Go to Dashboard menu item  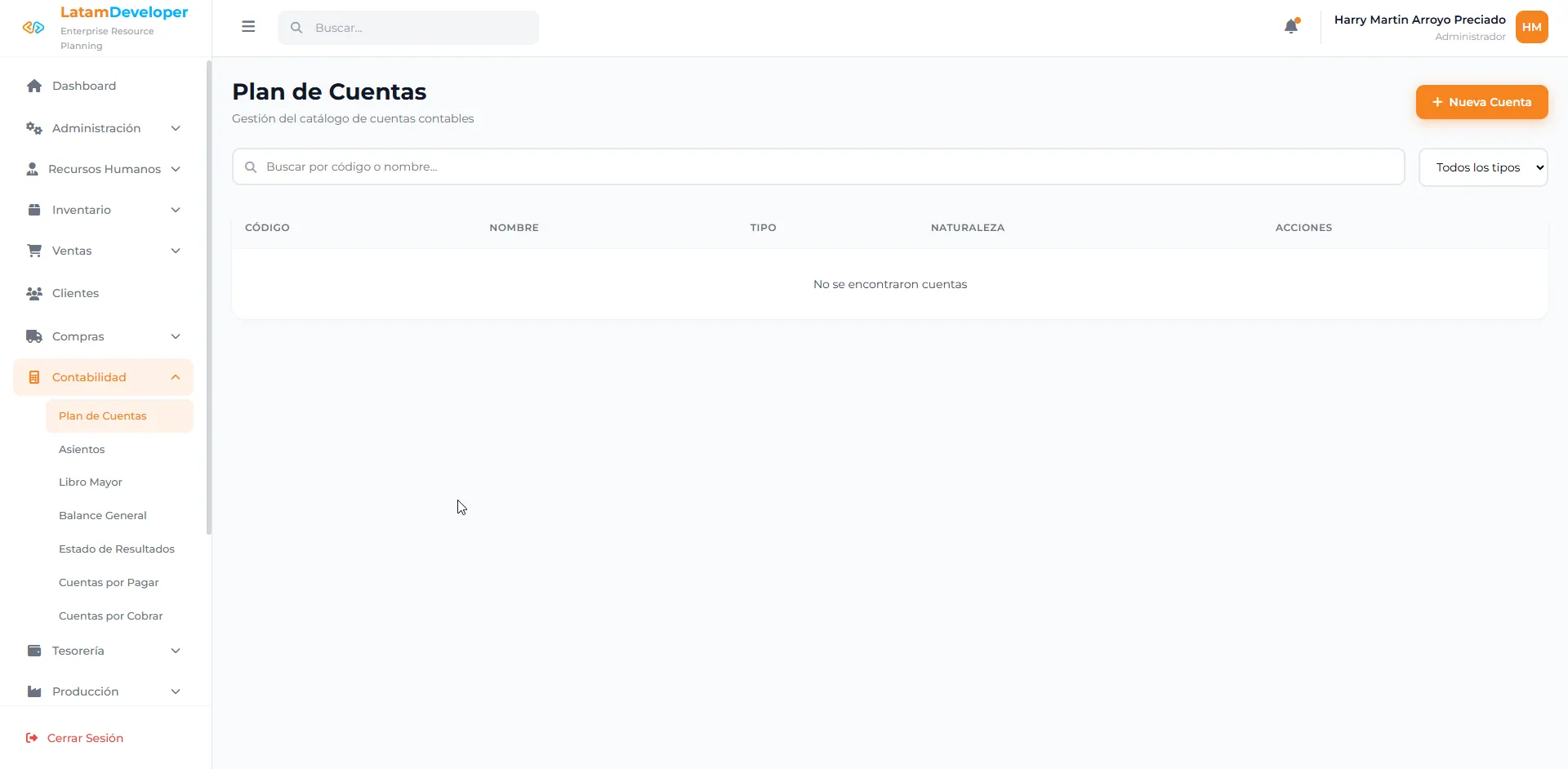103,86
